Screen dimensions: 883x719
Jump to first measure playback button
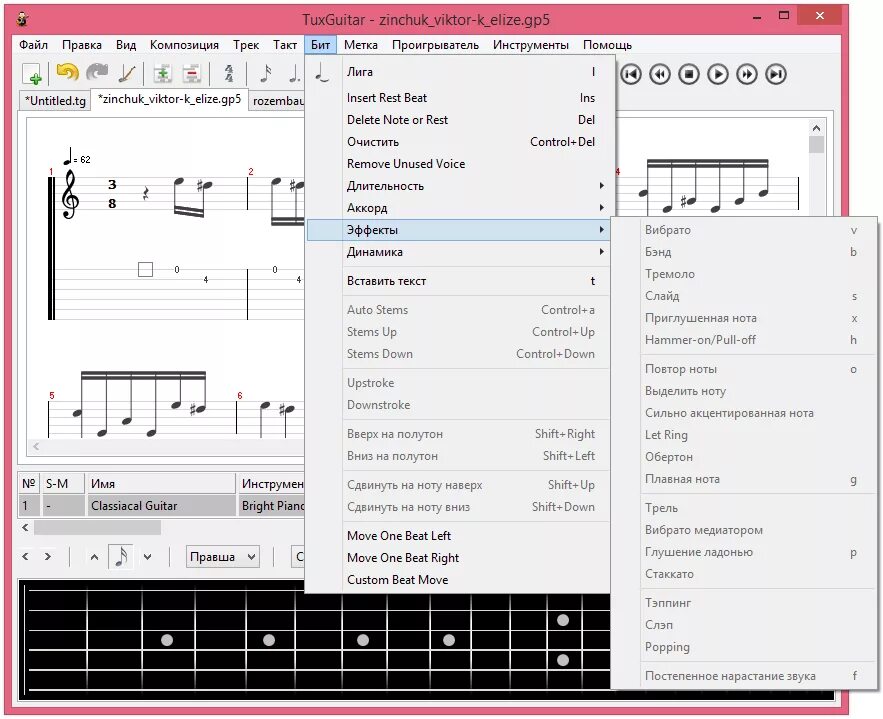point(631,74)
